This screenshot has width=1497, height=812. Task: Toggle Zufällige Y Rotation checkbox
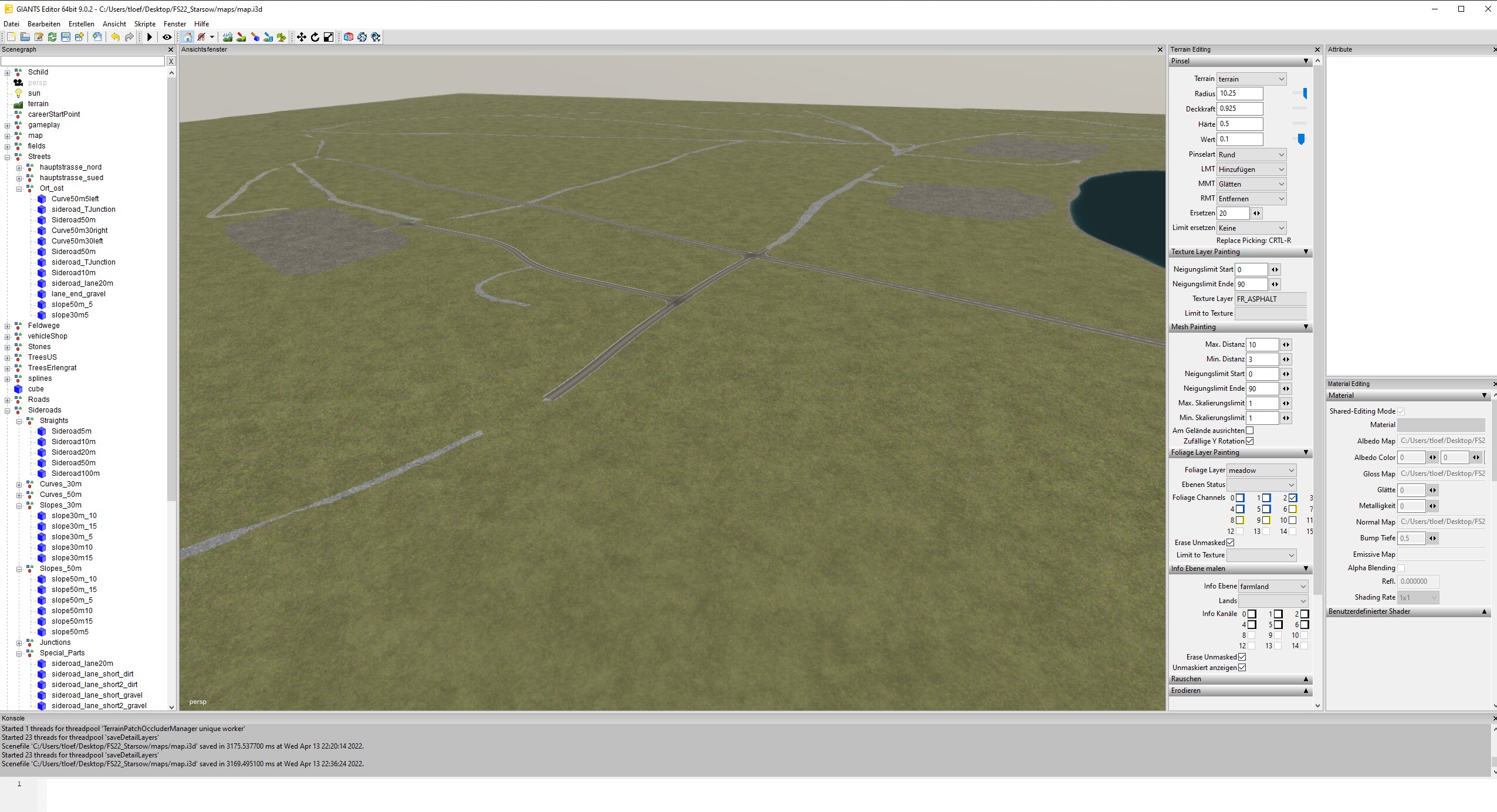tap(1249, 441)
